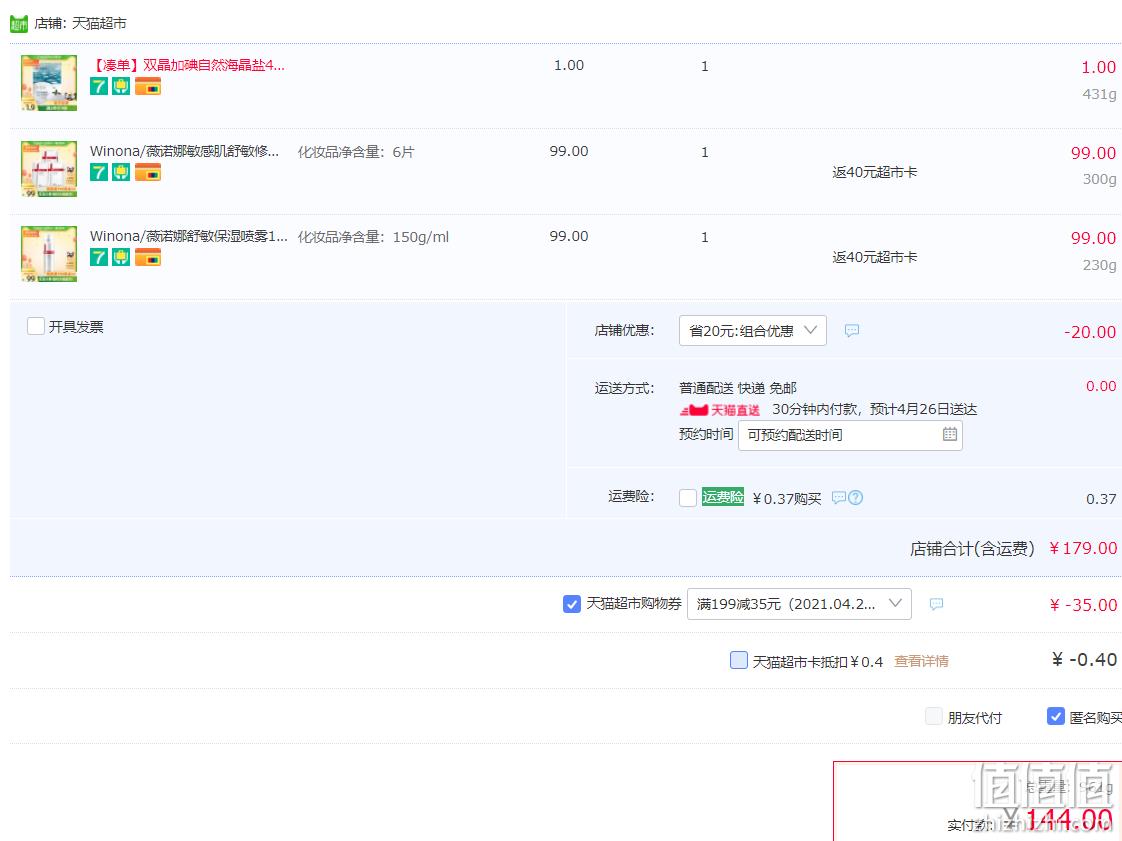Uncheck the 匿名购买 checkbox
This screenshot has width=1122, height=841.
(x=1055, y=716)
